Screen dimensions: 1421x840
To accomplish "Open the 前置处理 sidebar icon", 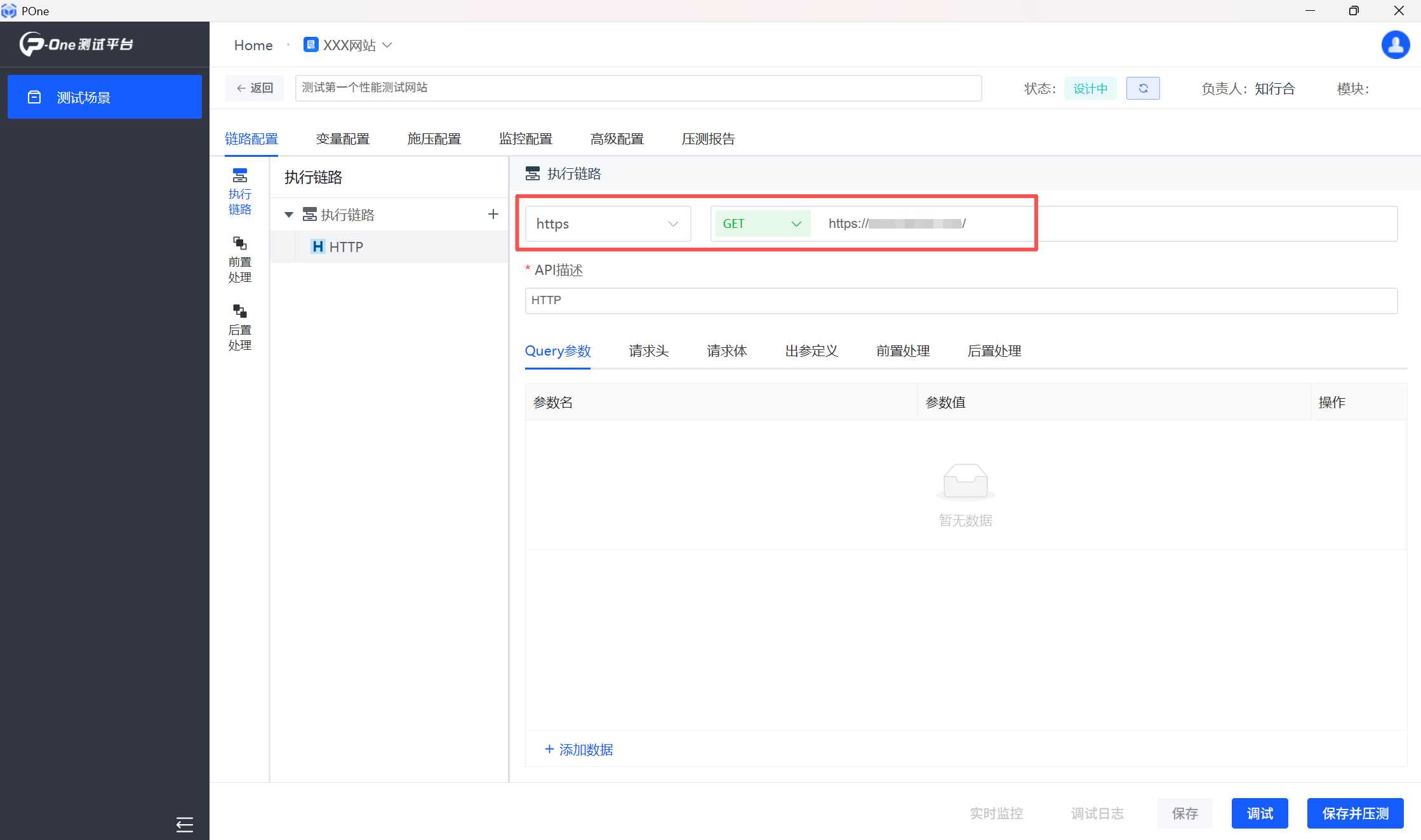I will tap(239, 259).
